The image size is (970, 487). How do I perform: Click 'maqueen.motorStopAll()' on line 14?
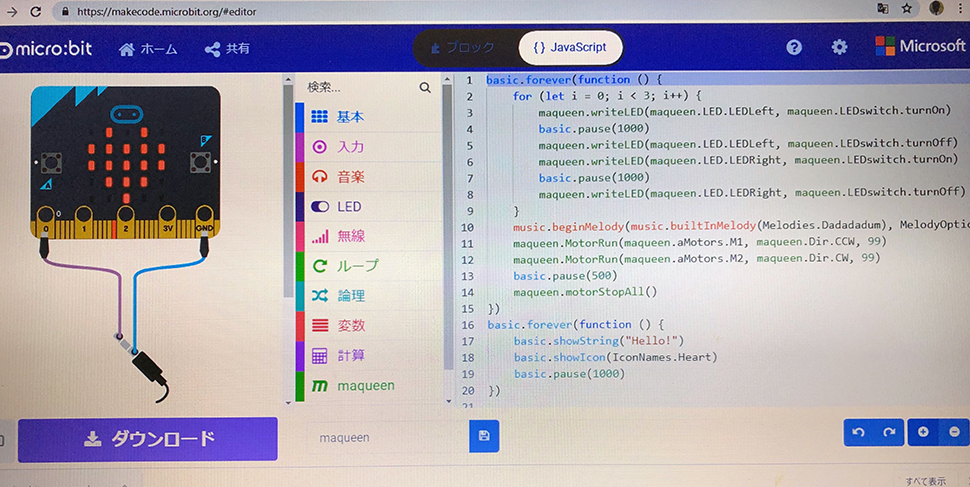tap(585, 291)
